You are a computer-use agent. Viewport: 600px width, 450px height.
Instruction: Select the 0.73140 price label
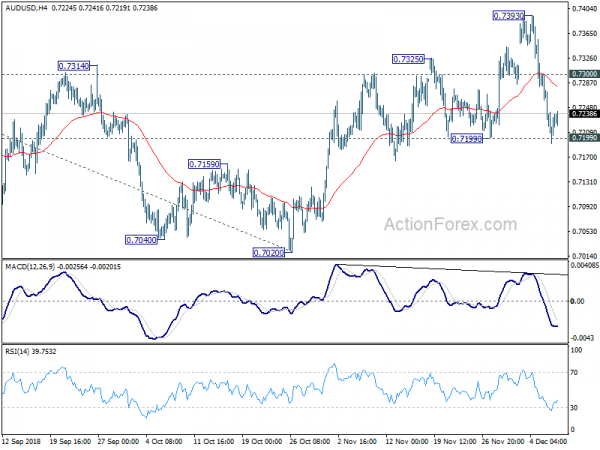click(75, 66)
